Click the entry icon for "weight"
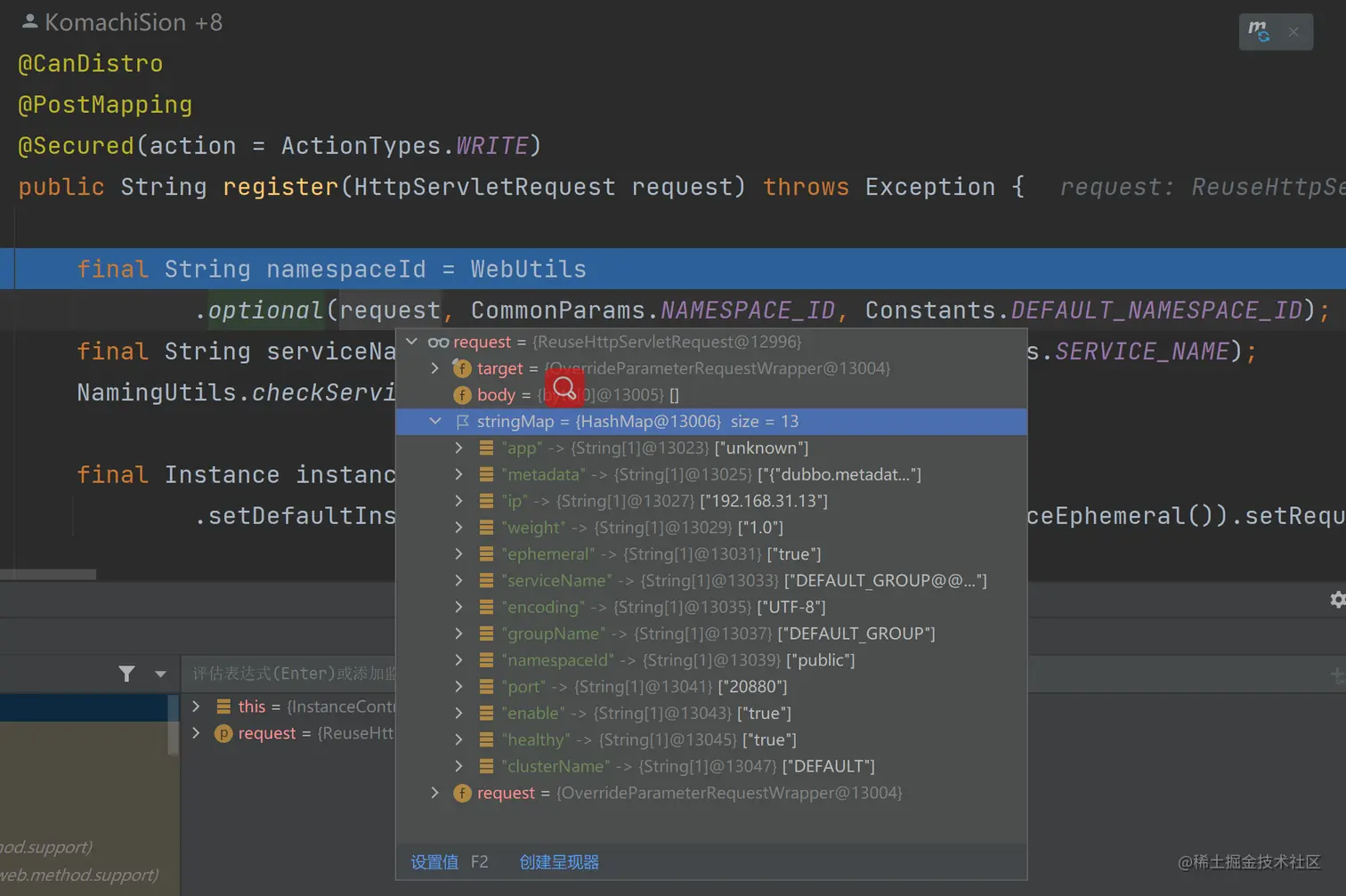 (x=486, y=528)
